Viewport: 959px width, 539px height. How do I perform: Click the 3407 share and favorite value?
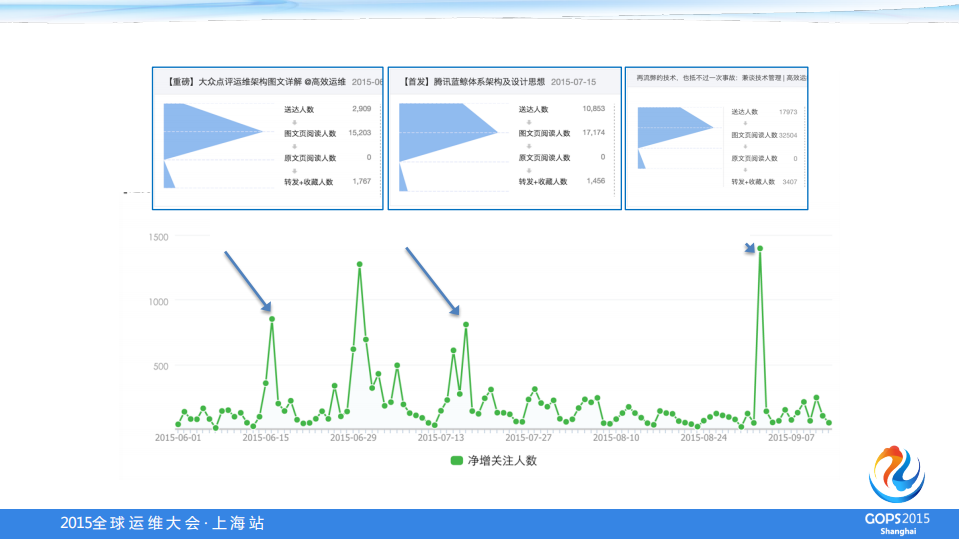790,182
